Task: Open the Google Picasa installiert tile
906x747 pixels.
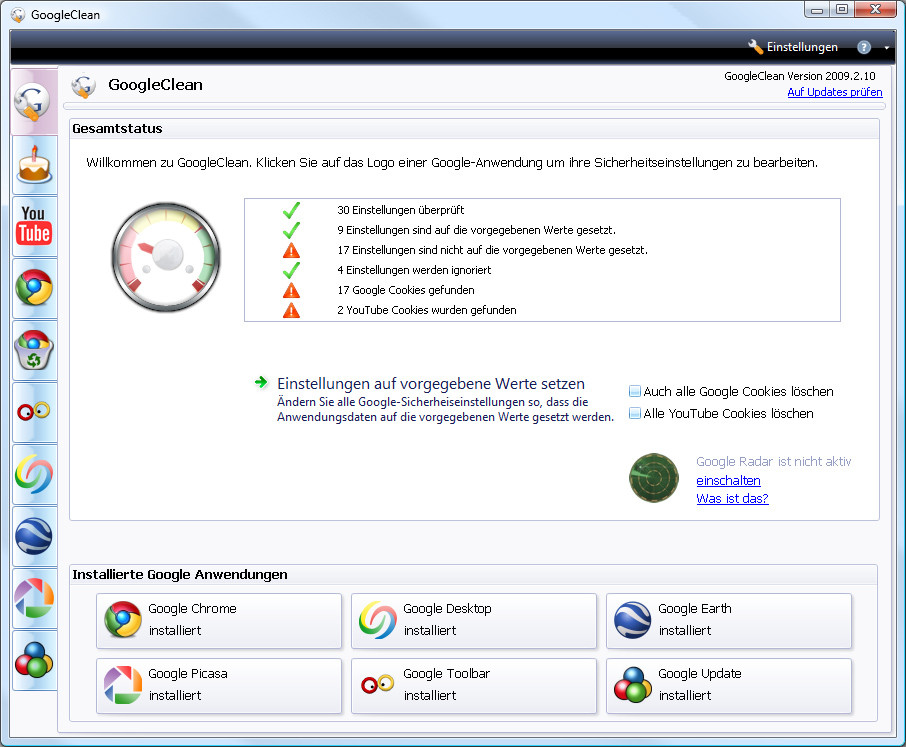Action: [x=219, y=686]
